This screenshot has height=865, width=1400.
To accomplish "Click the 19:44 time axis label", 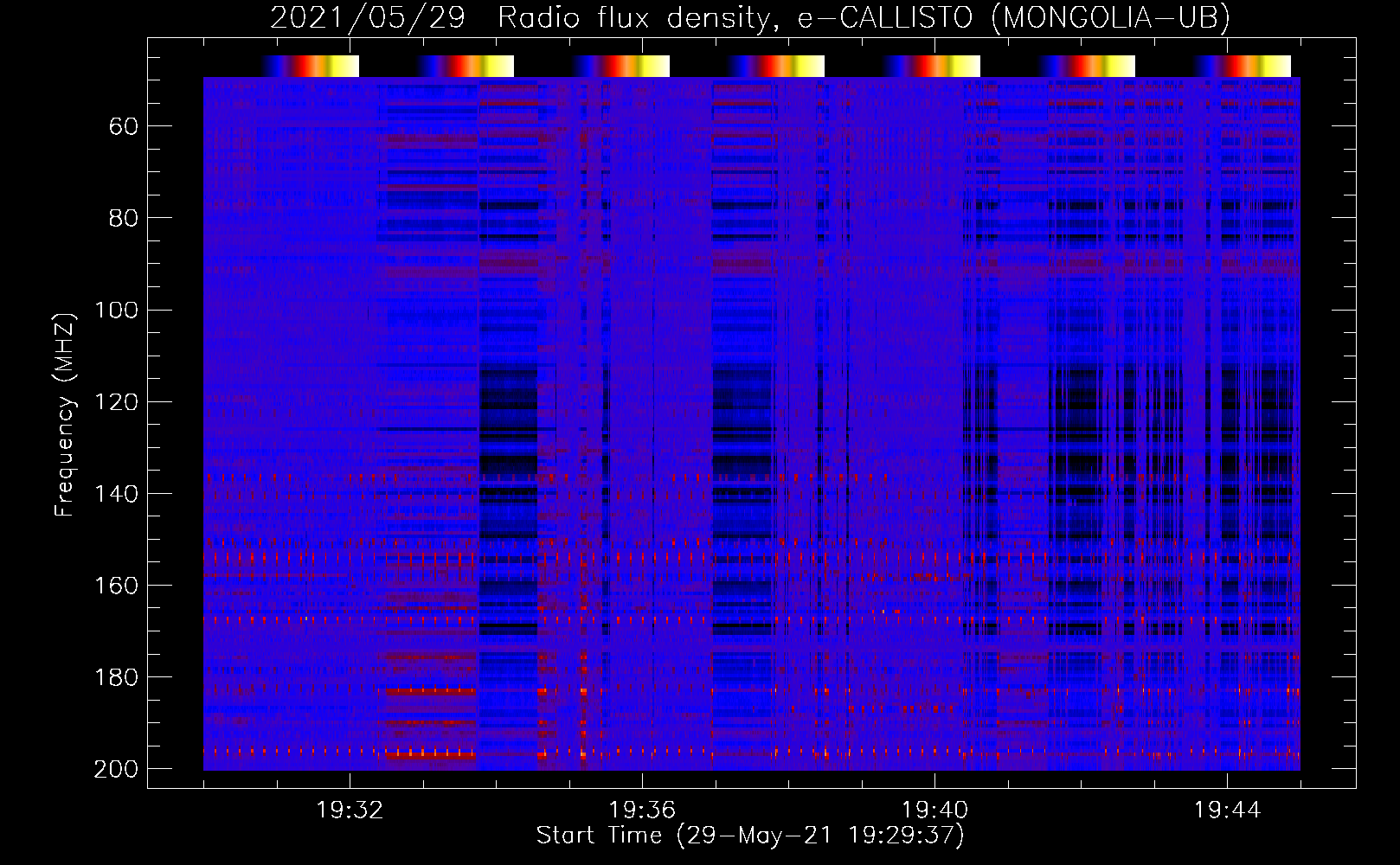I will (1227, 811).
